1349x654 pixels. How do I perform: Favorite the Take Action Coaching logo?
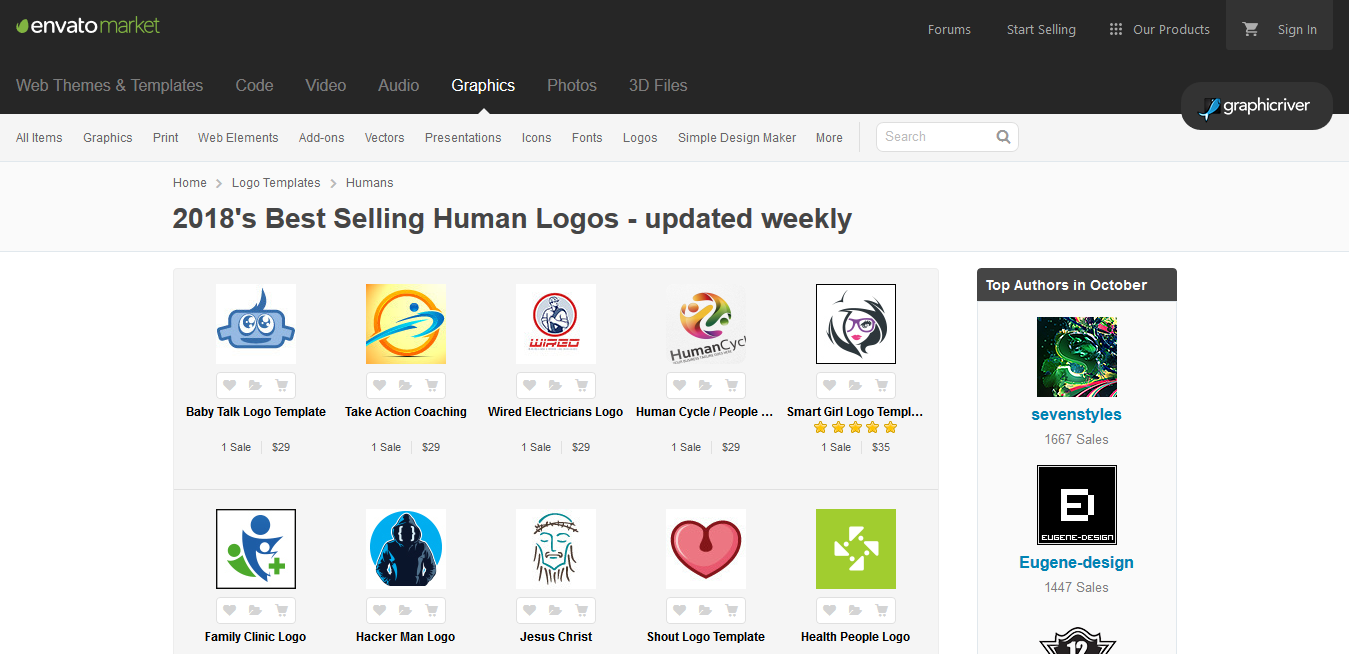point(380,386)
